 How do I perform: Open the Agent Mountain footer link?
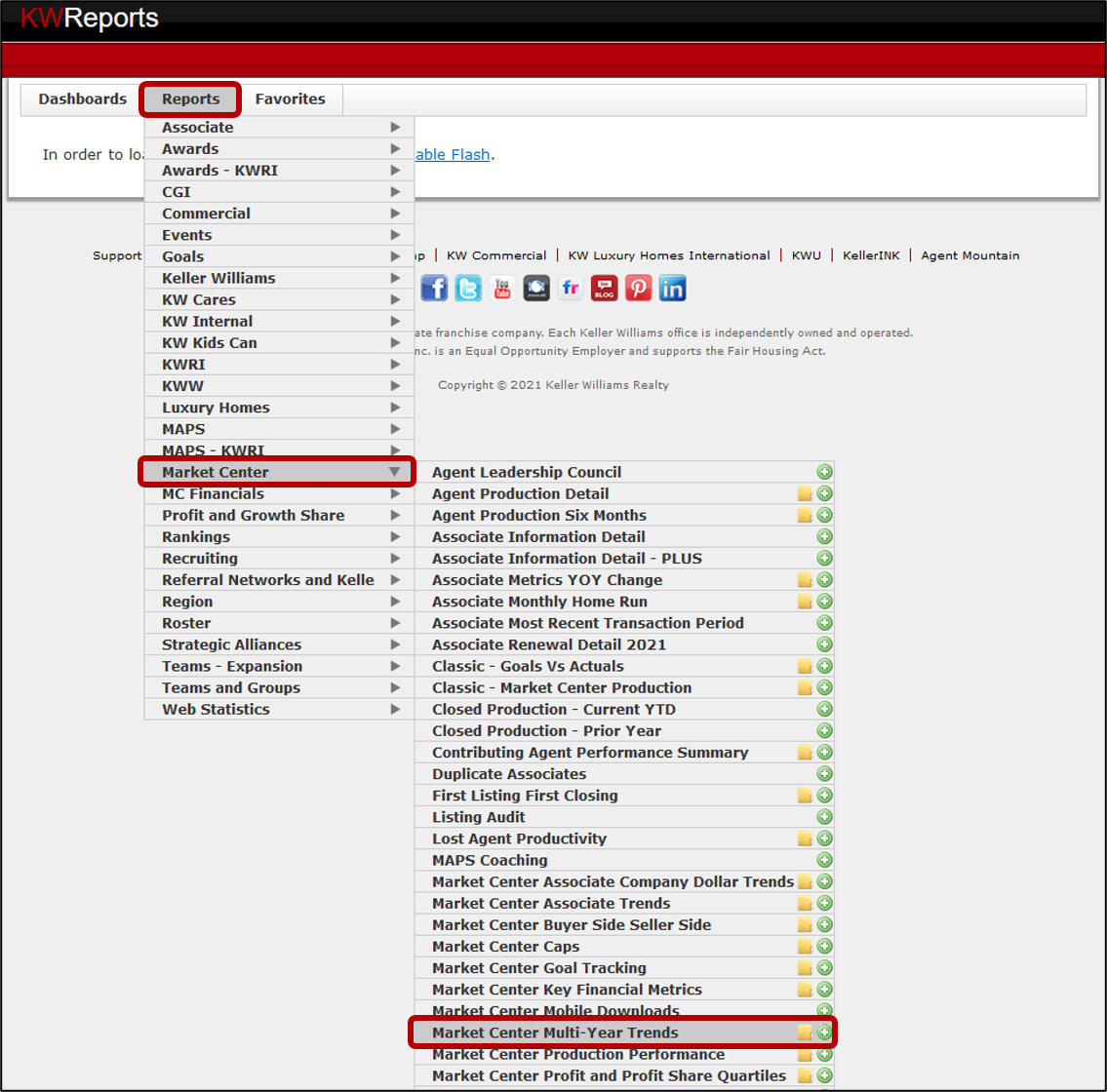[x=970, y=255]
